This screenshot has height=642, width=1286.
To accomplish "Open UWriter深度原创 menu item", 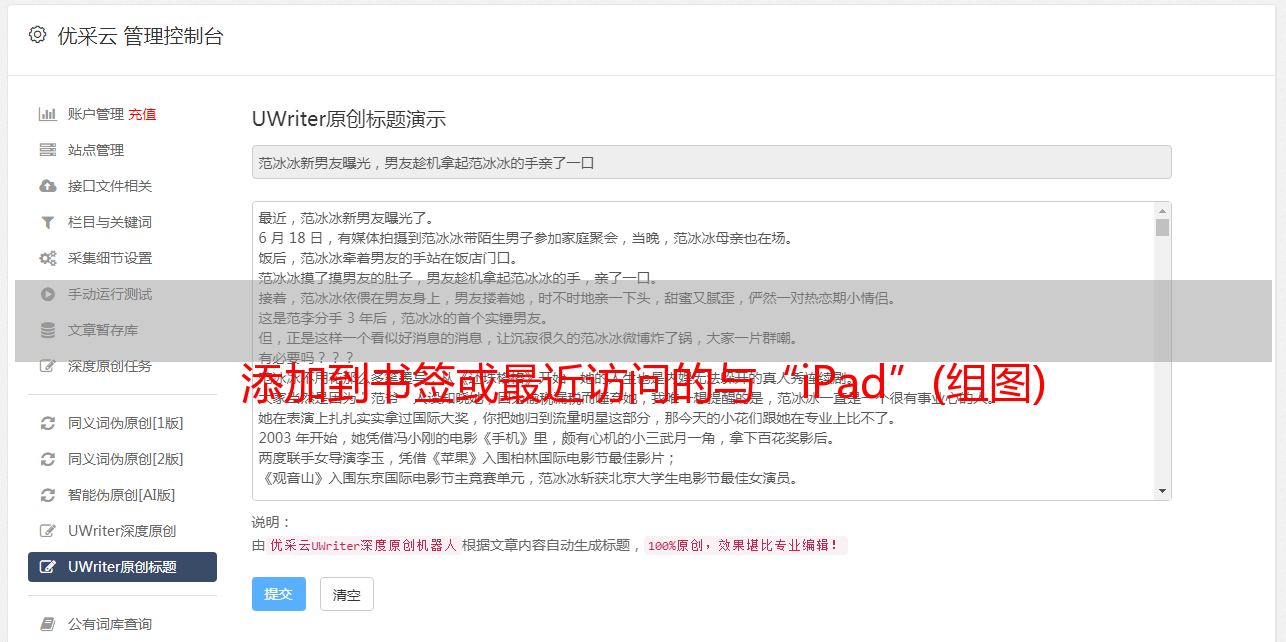I will (122, 531).
